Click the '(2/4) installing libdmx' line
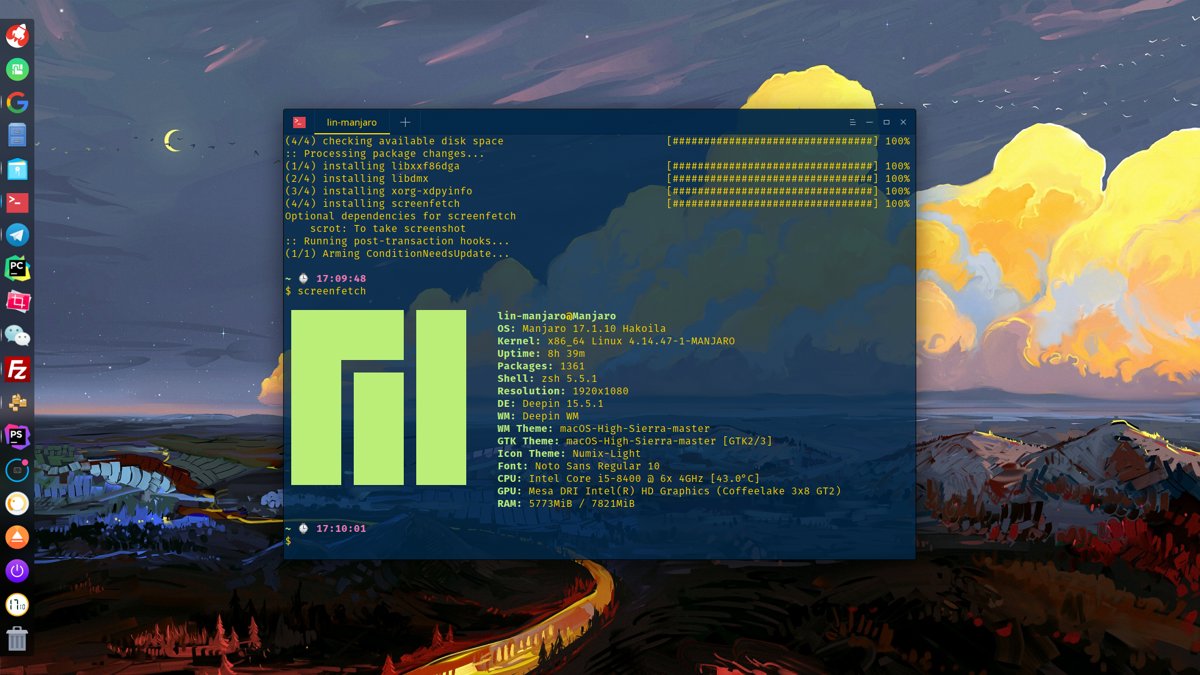 pos(597,178)
